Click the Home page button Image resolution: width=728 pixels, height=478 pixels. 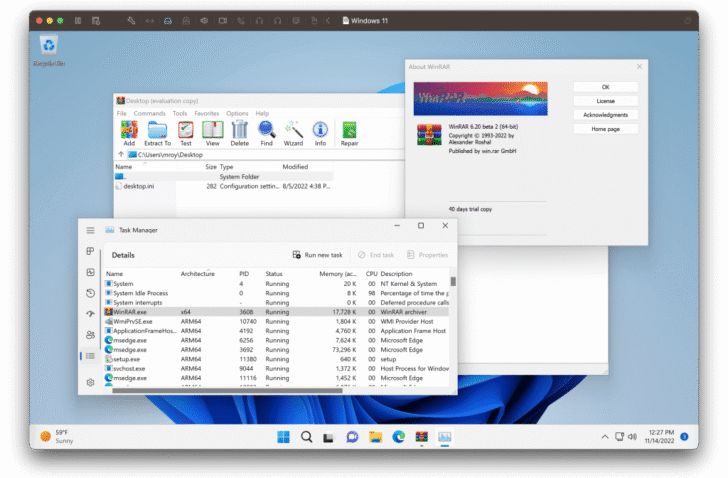point(605,129)
